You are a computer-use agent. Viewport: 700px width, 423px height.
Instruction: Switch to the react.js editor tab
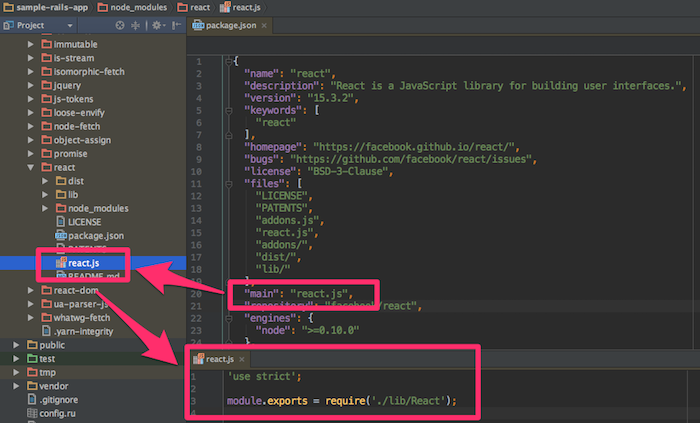(220, 359)
